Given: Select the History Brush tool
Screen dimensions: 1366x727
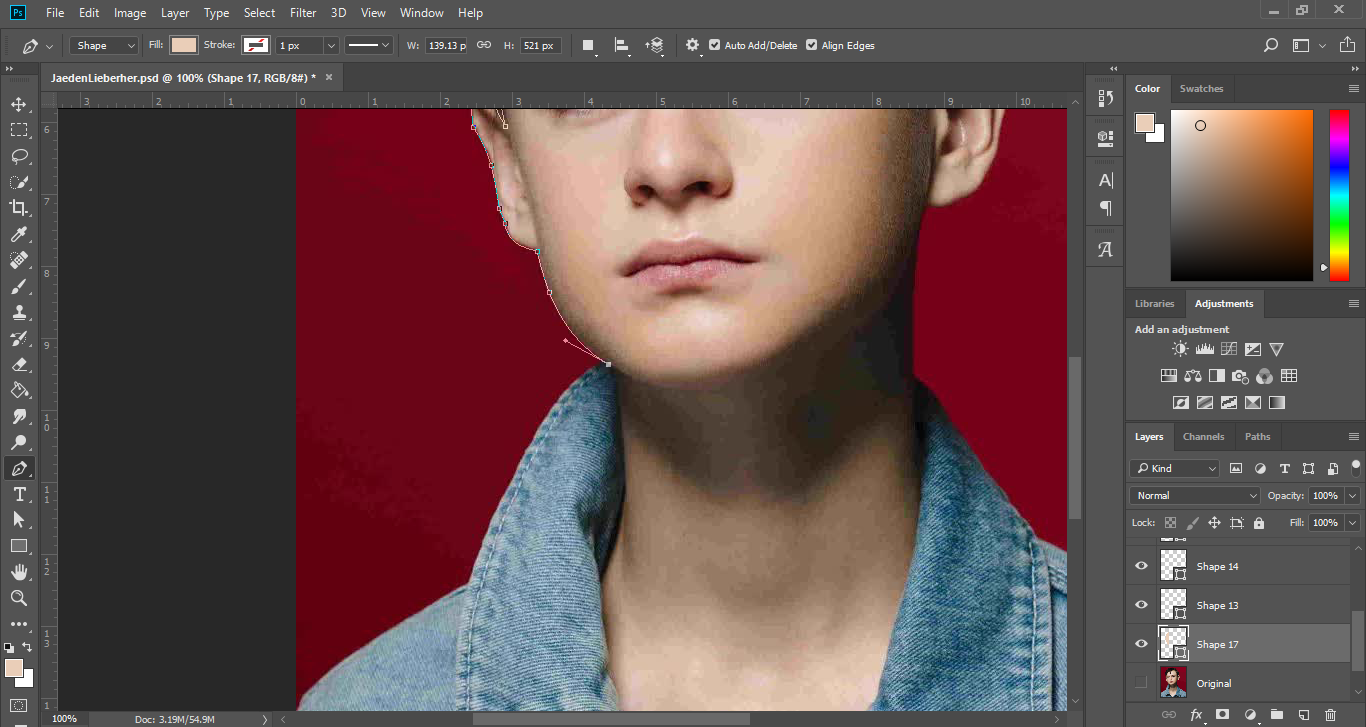Looking at the screenshot, I should [x=19, y=338].
